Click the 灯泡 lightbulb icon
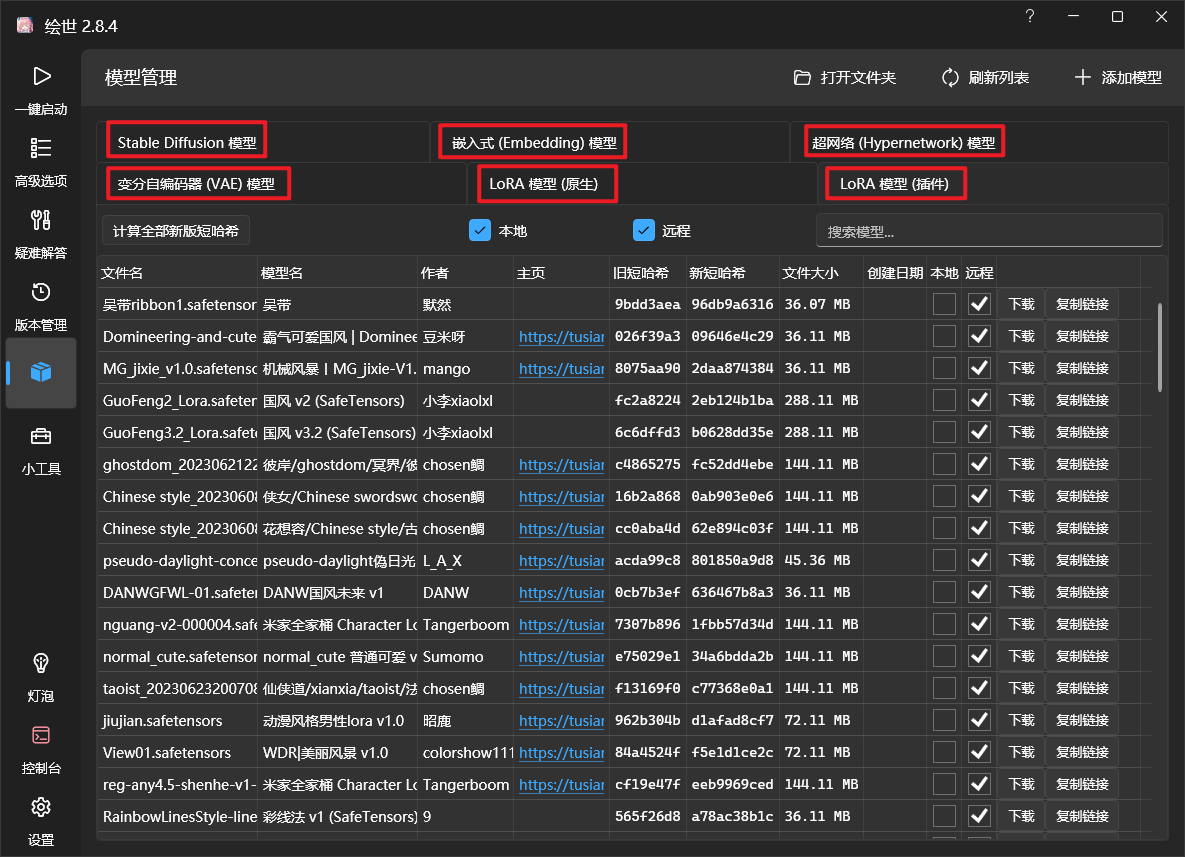The width and height of the screenshot is (1185, 857). pos(41,664)
